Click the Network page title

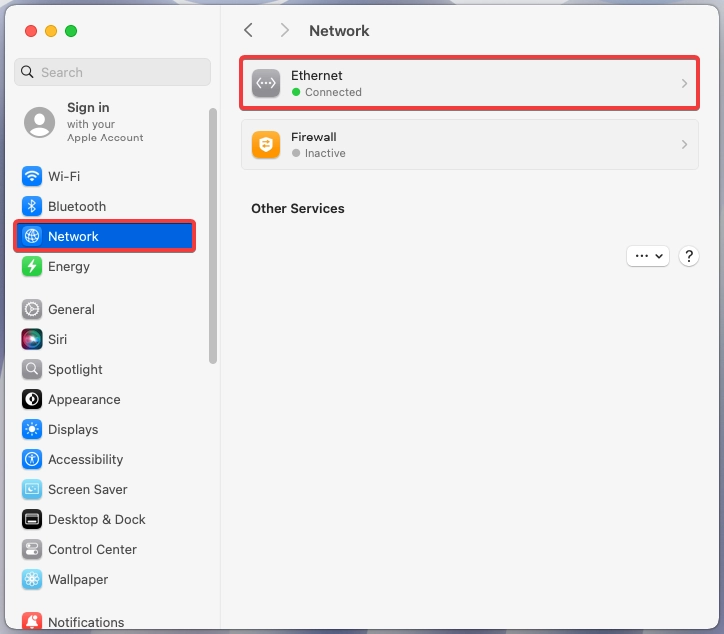click(339, 30)
